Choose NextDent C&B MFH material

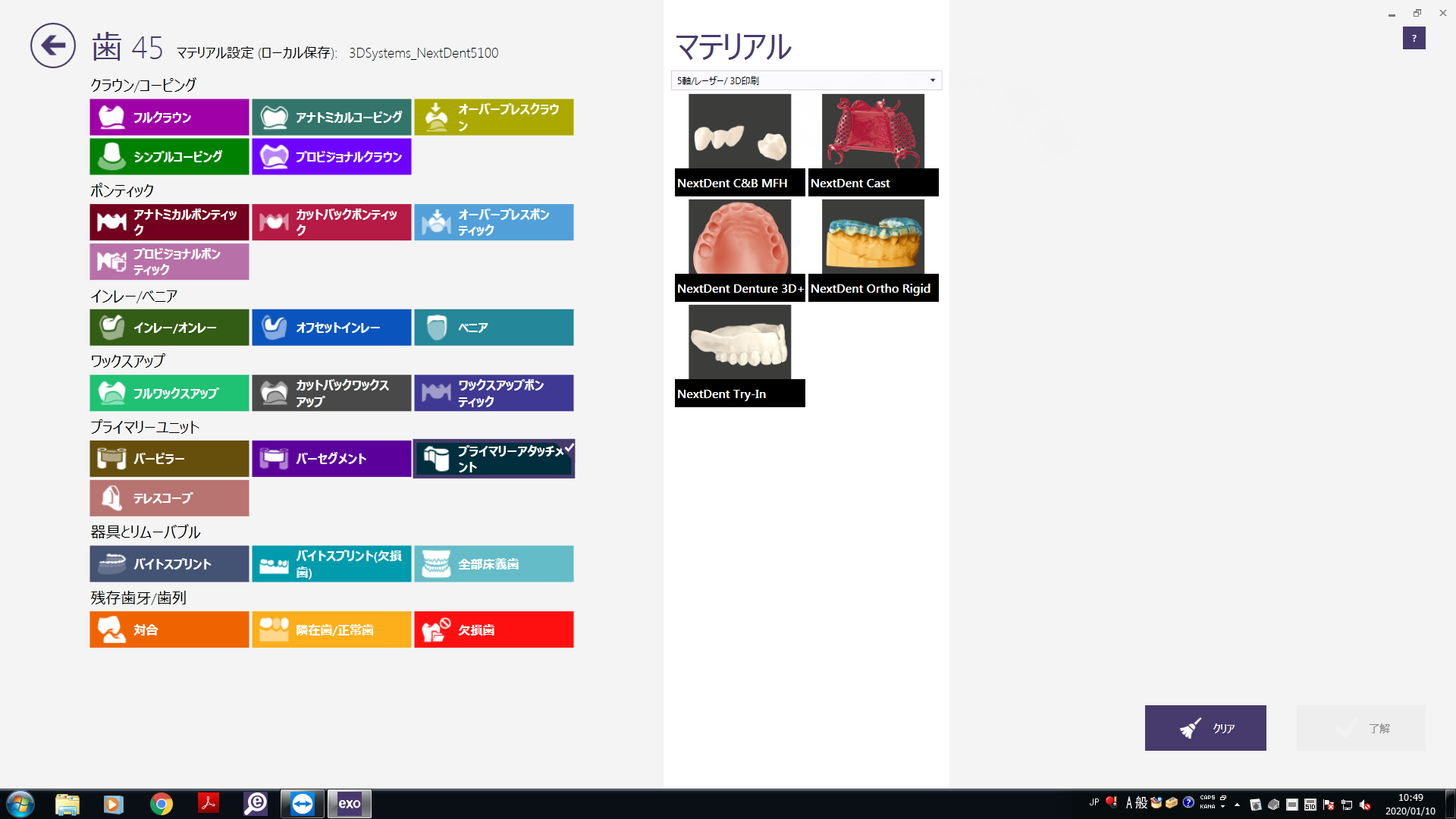click(x=739, y=145)
